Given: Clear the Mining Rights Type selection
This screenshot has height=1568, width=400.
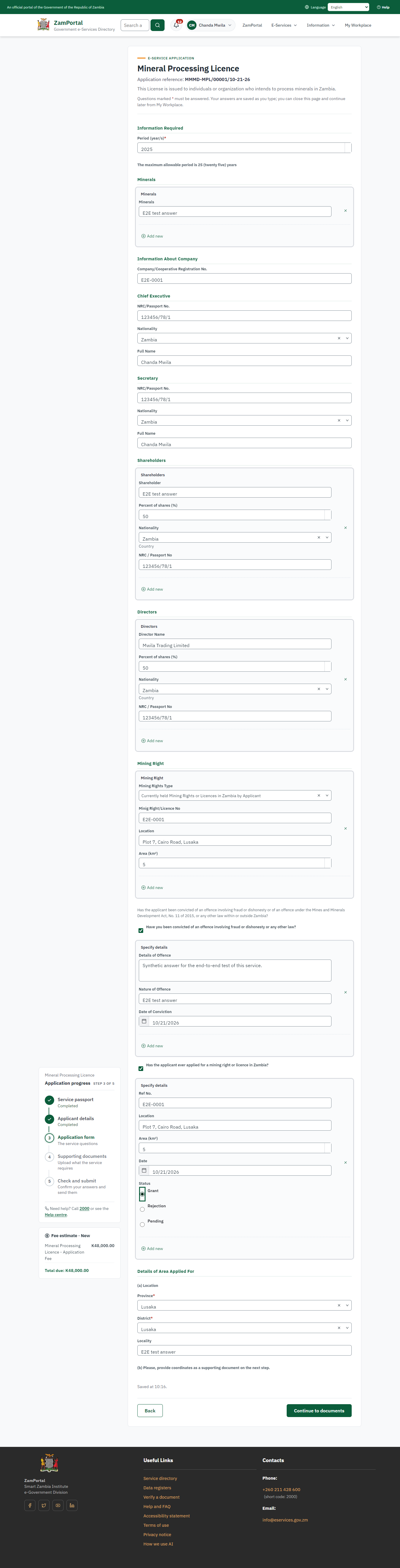Looking at the screenshot, I should click(x=318, y=796).
